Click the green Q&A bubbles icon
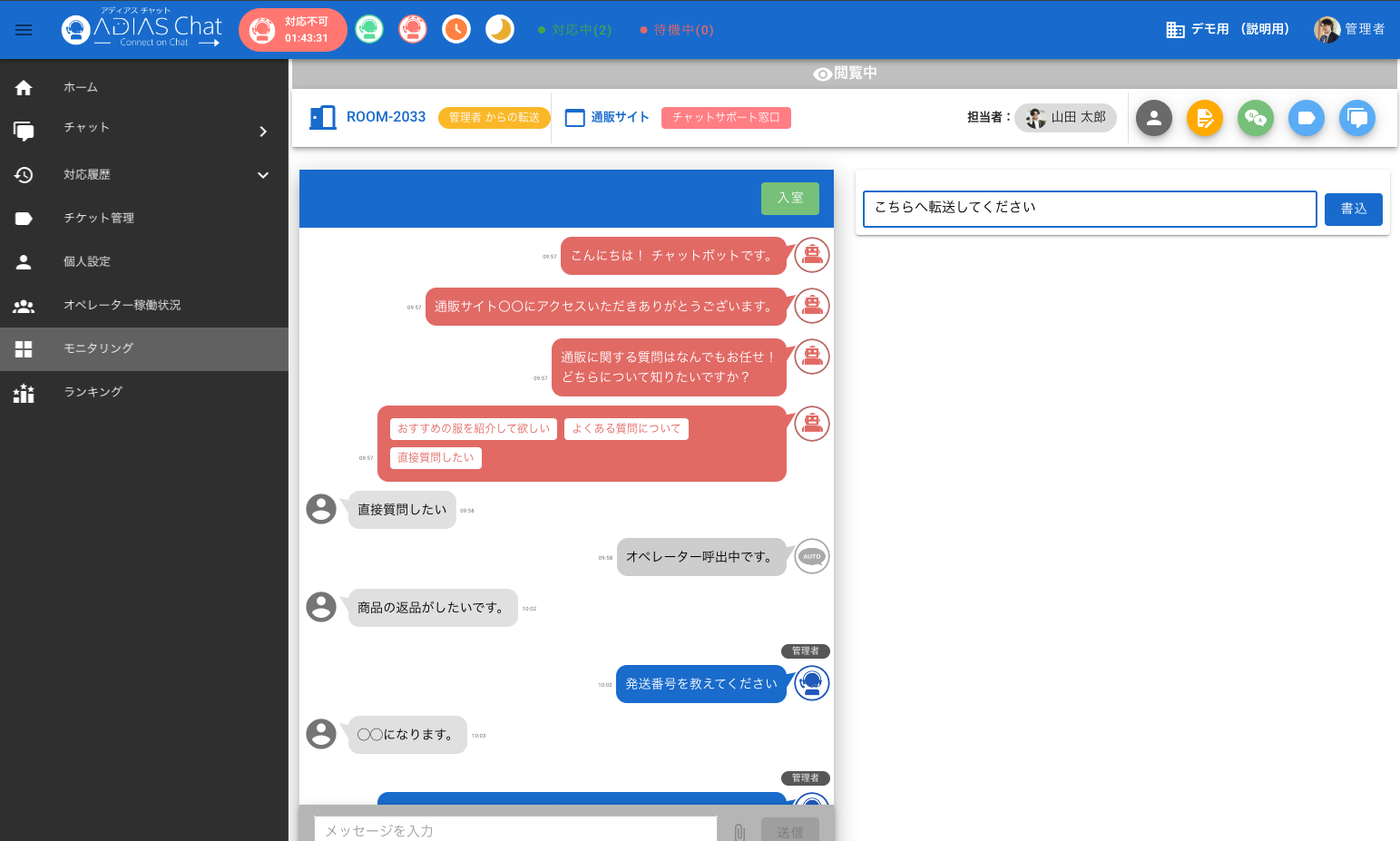The width and height of the screenshot is (1400, 841). click(x=1256, y=118)
